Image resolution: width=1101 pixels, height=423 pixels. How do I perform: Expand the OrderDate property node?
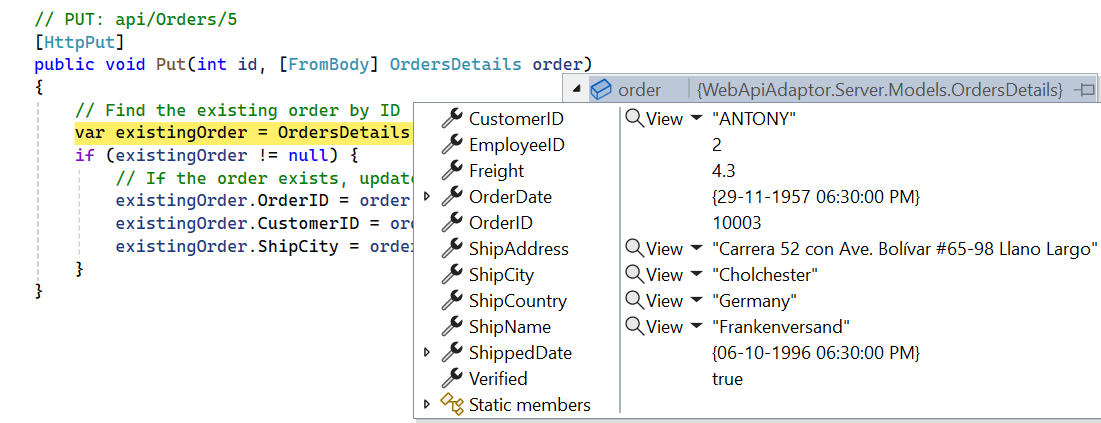tap(427, 197)
